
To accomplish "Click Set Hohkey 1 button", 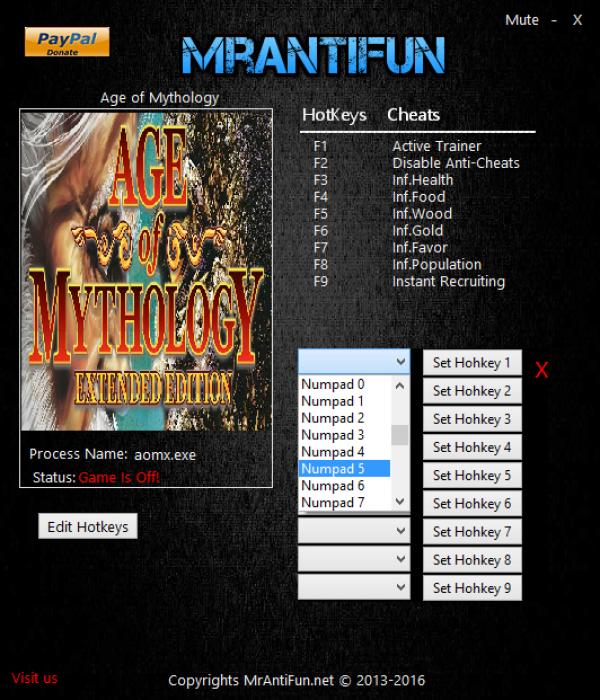I will (x=472, y=362).
